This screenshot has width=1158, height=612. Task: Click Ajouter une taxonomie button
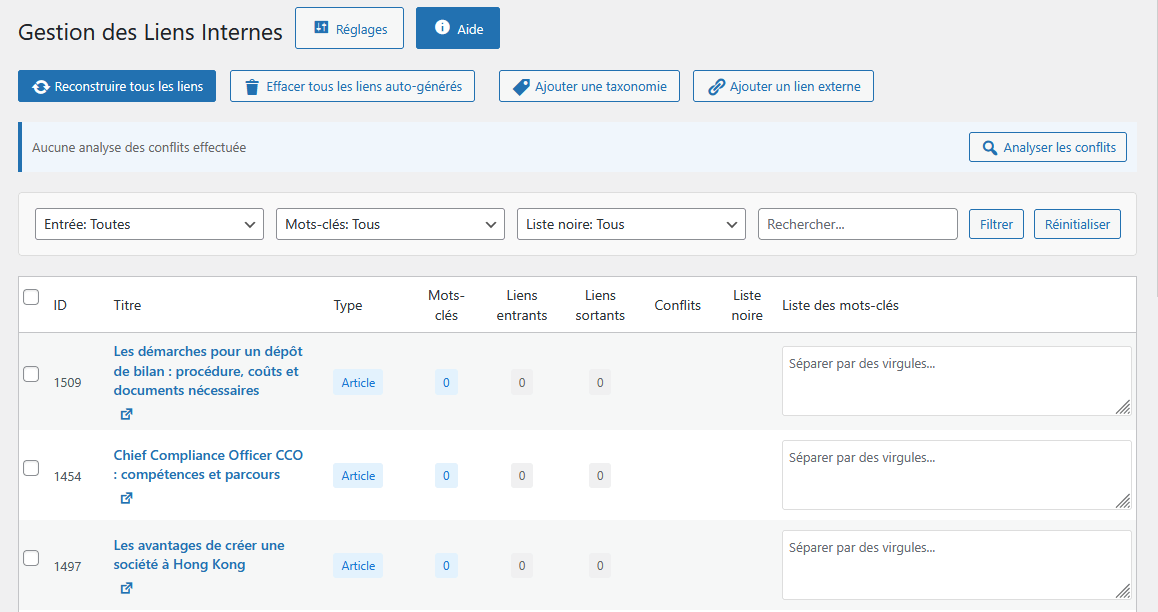pyautogui.click(x=589, y=87)
